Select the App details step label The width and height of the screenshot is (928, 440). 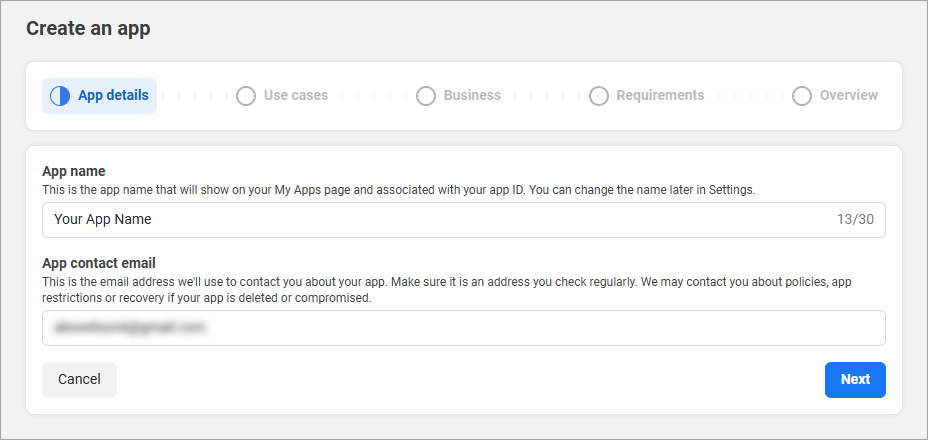click(x=113, y=96)
